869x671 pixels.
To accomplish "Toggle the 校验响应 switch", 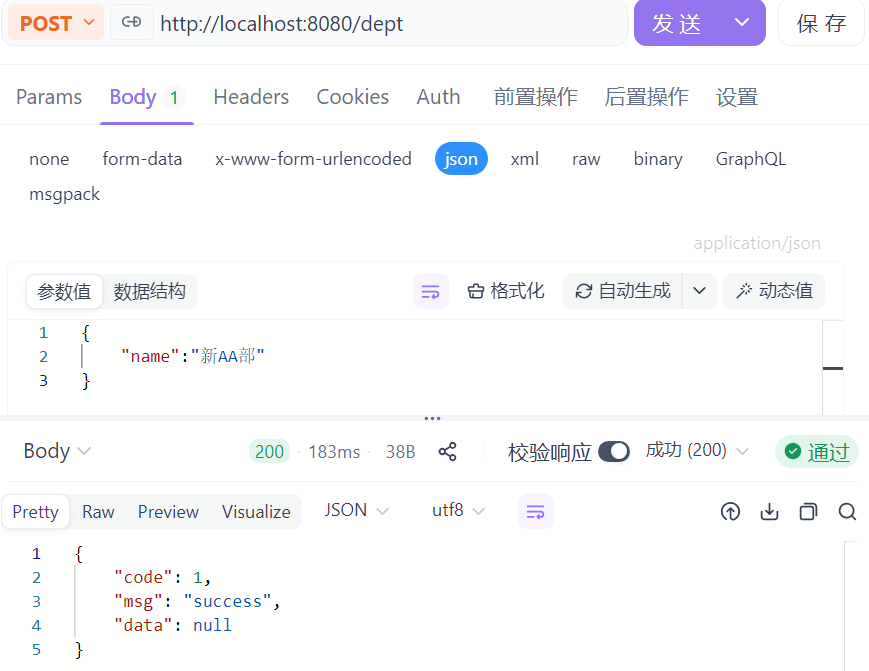I will (x=614, y=452).
